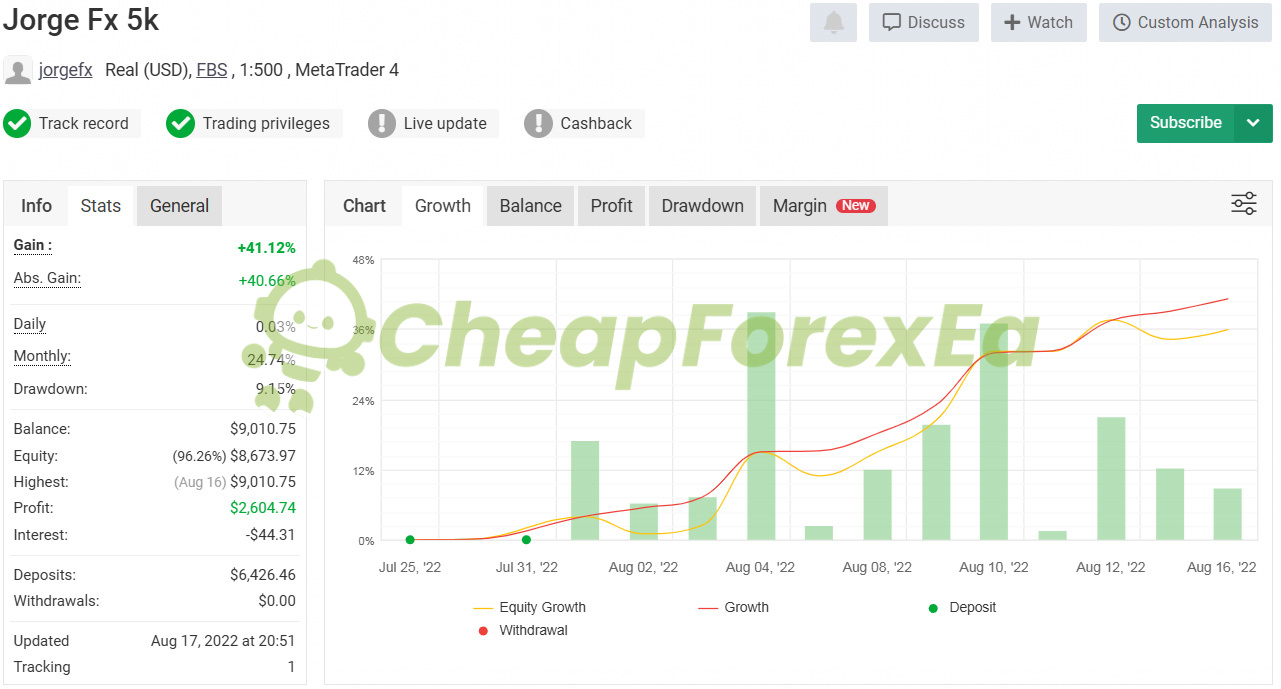Click the Cashback warning icon

[x=538, y=124]
